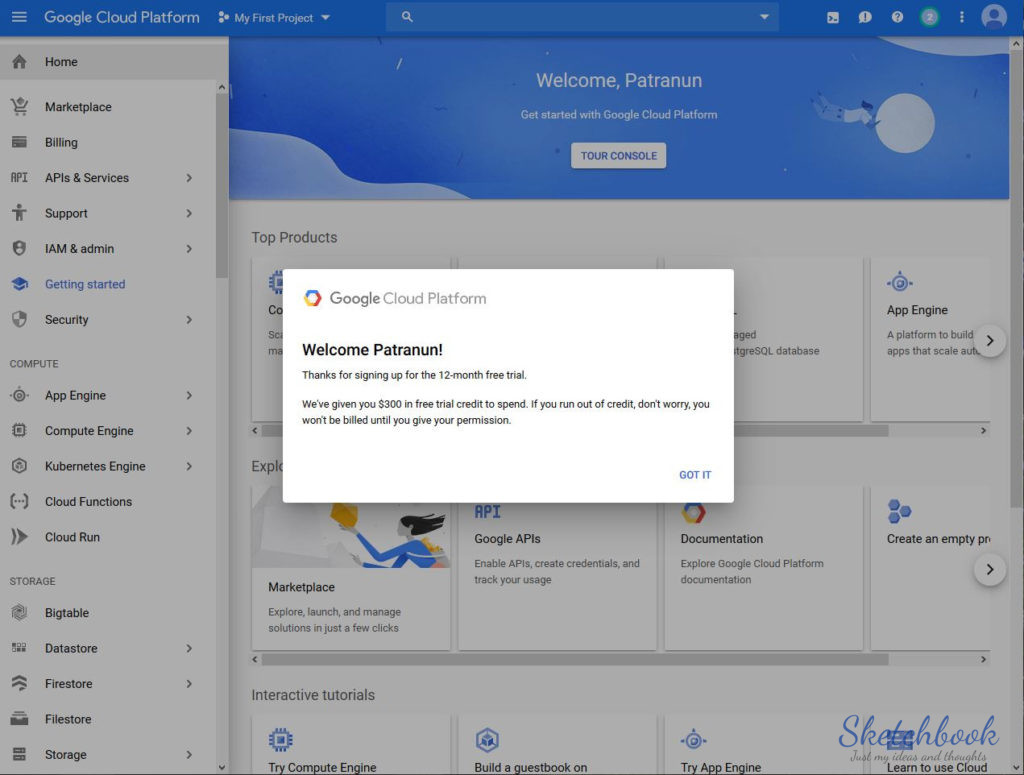Click the Cloud Run arrows icon
The image size is (1024, 775).
point(20,537)
